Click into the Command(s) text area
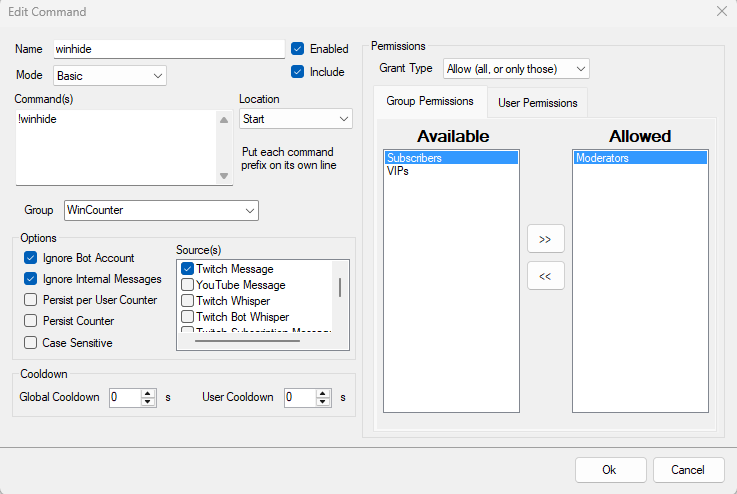This screenshot has height=494, width=737. [116, 148]
